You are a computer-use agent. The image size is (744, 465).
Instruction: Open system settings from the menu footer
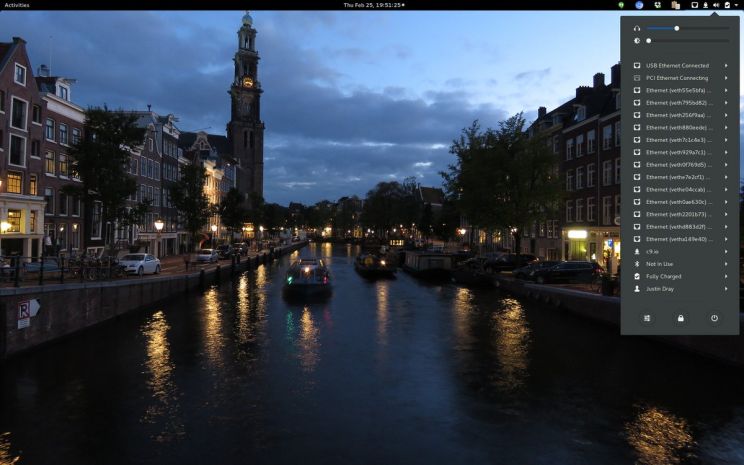point(646,318)
